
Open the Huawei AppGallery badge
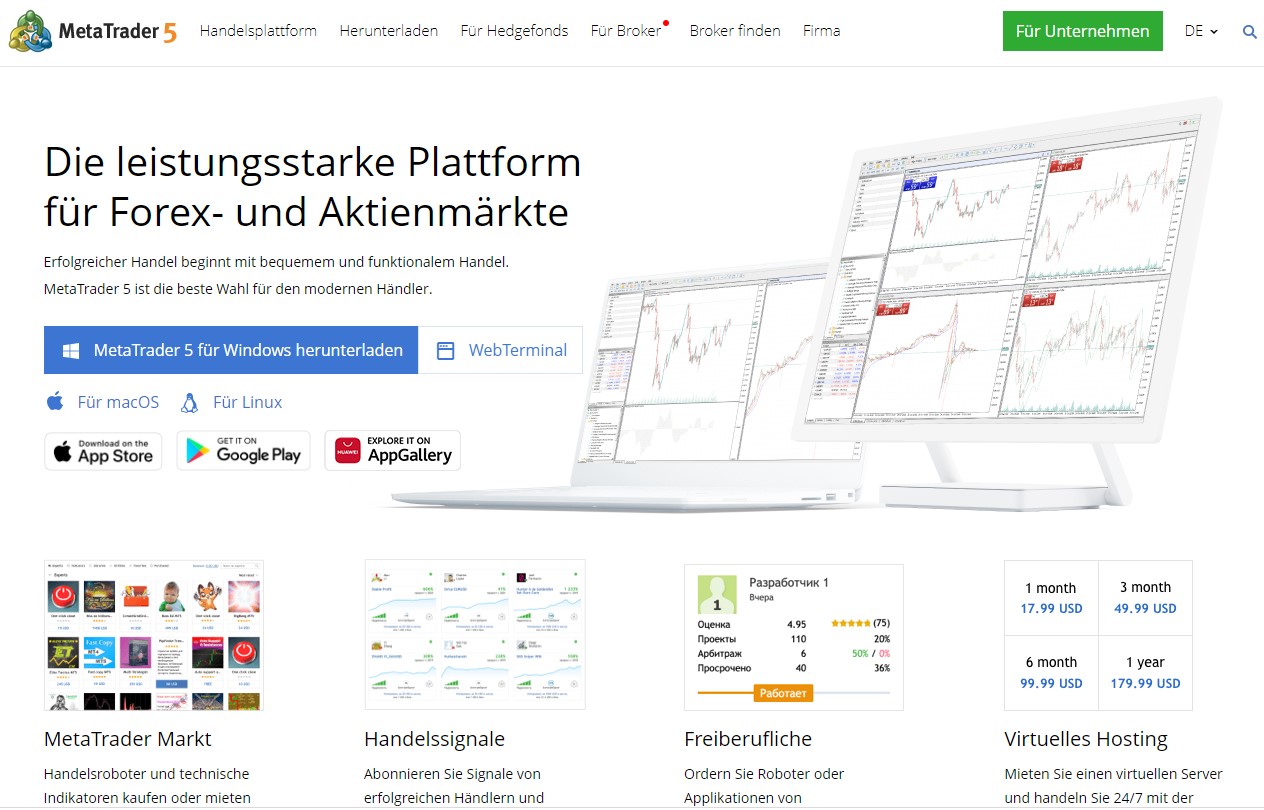[x=393, y=451]
